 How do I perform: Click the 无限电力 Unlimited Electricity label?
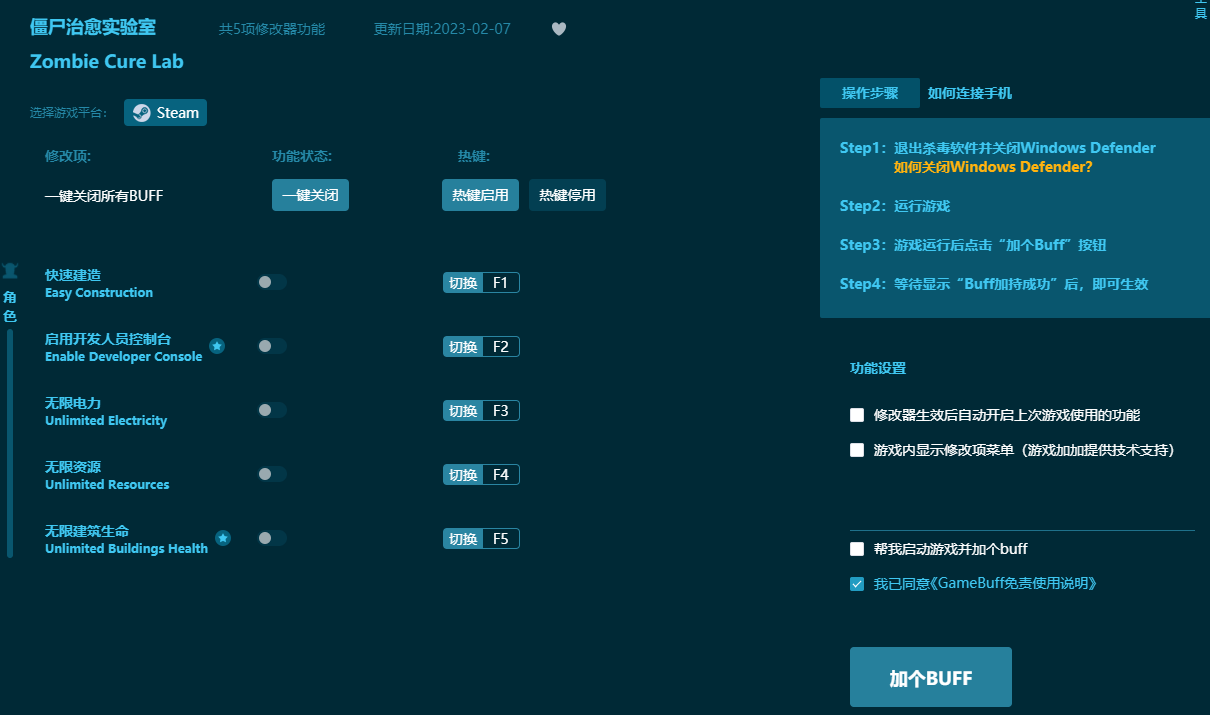(x=106, y=411)
